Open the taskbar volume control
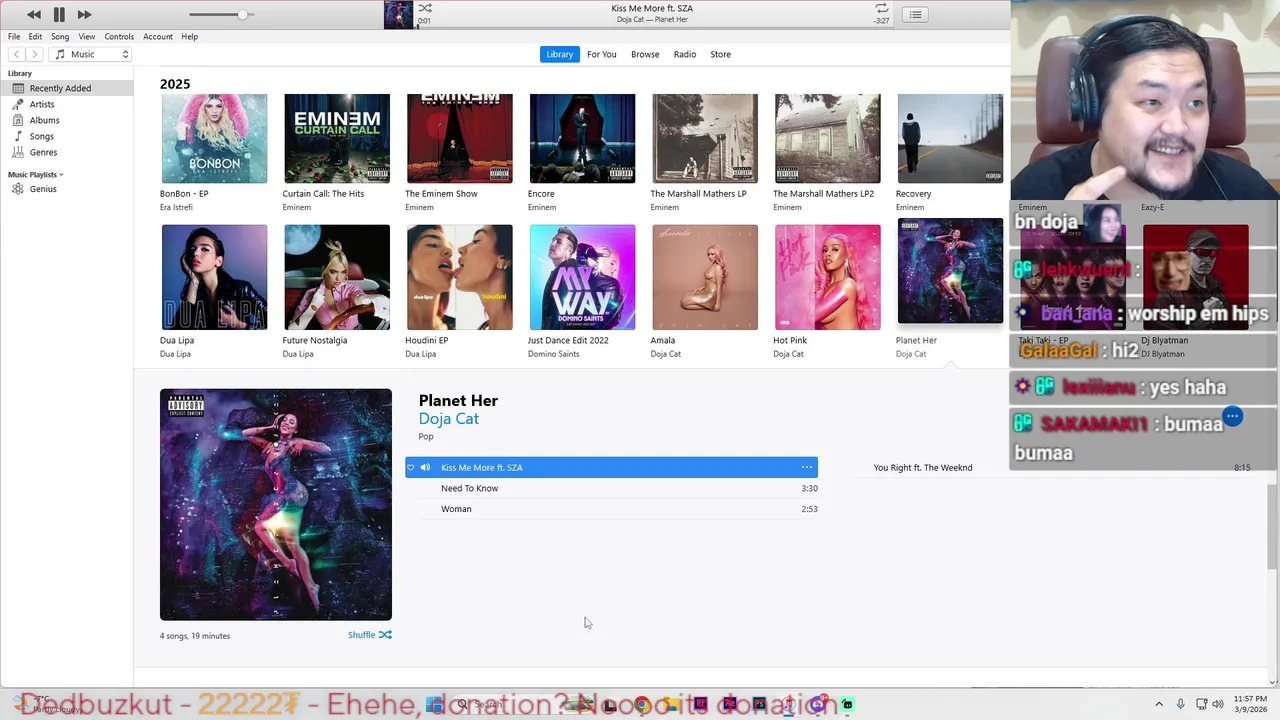 click(x=1218, y=704)
